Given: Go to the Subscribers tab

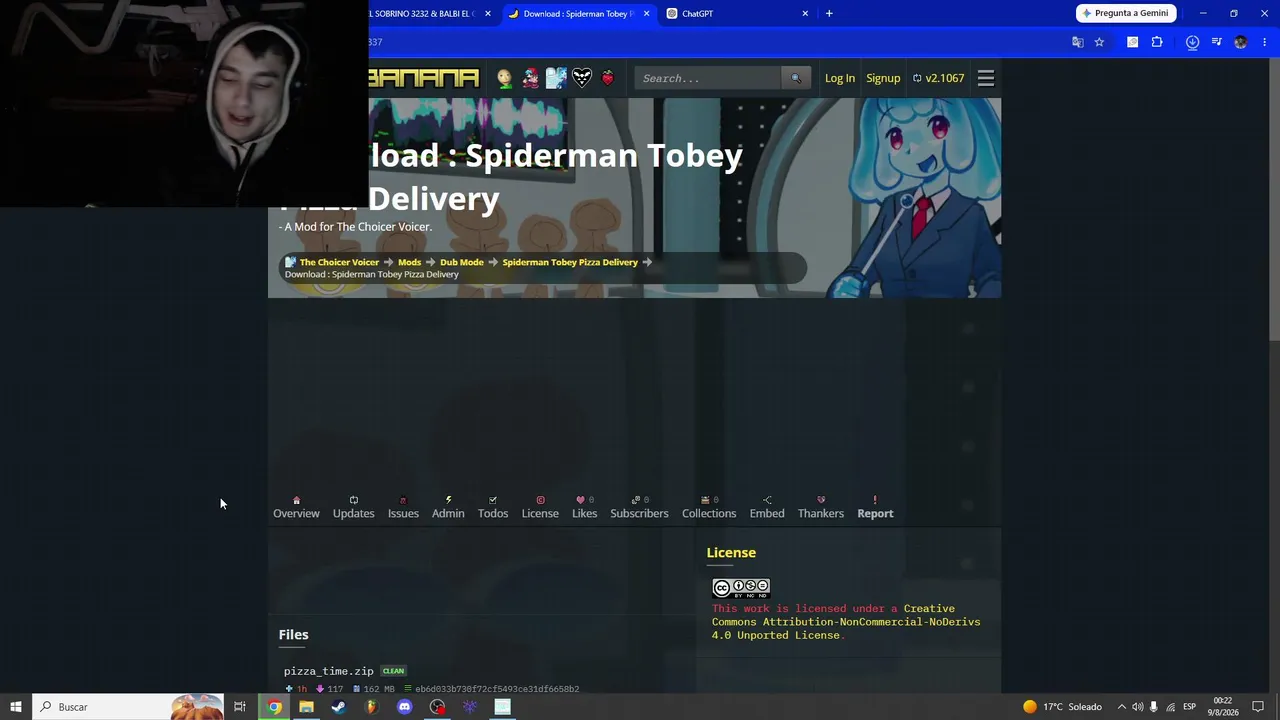Looking at the screenshot, I should 639,507.
